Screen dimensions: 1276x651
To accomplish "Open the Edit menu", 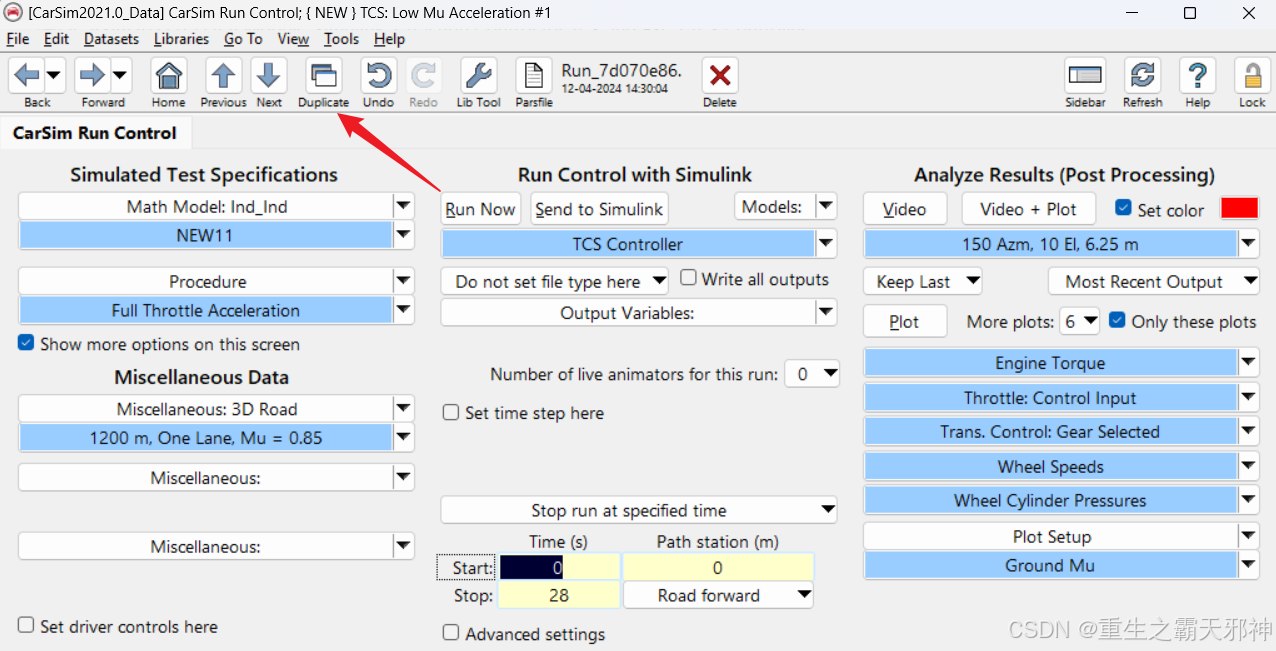I will click(x=57, y=39).
